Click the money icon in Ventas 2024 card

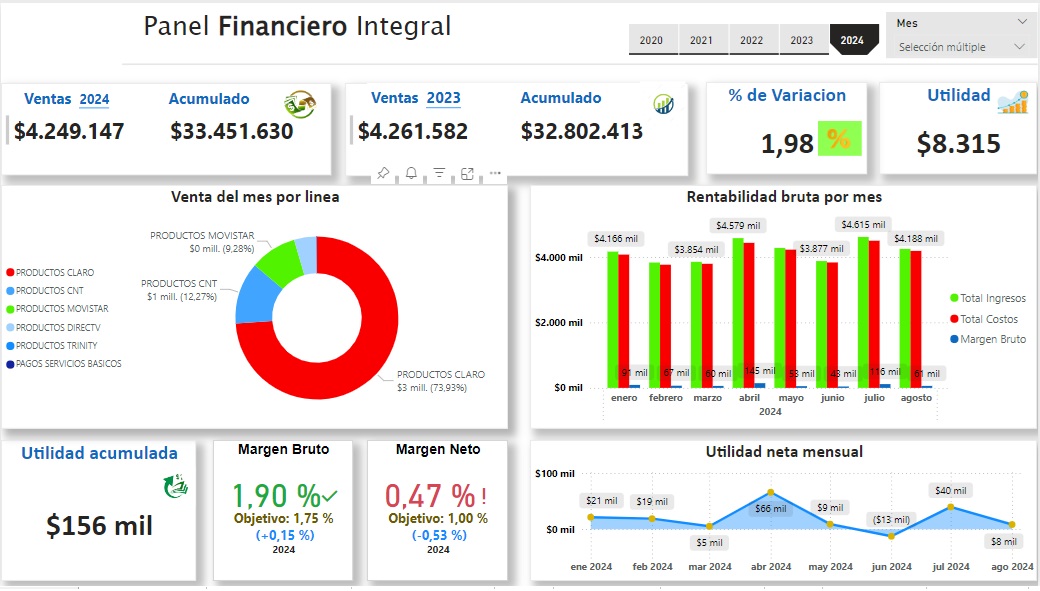(x=299, y=103)
